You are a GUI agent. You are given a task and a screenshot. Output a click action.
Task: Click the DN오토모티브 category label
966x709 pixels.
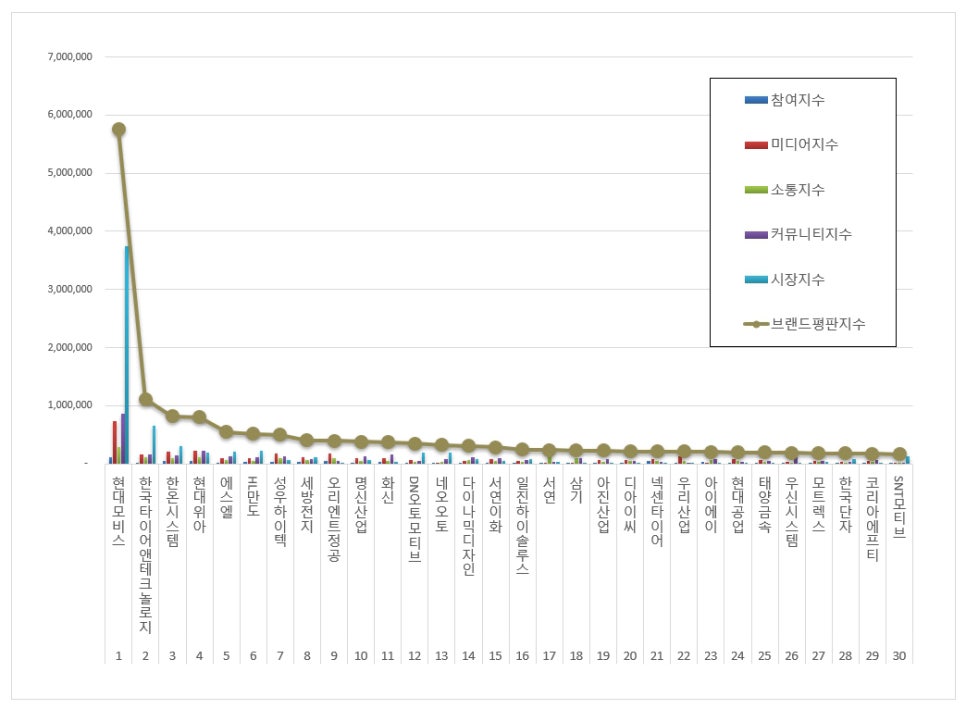click(415, 518)
